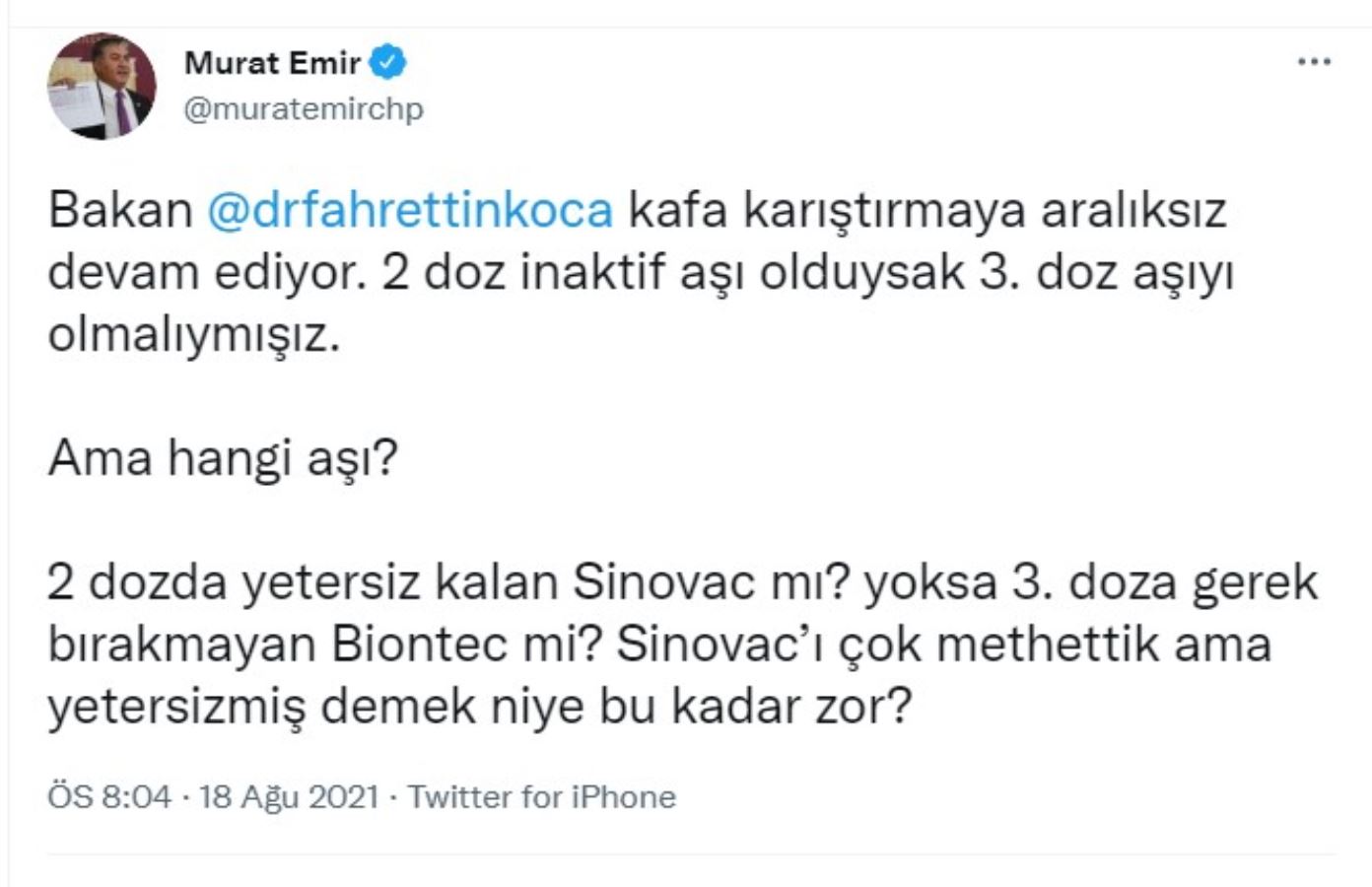Select the ellipsis icon in the tweet corner
The height and width of the screenshot is (887, 1372).
tap(1313, 61)
